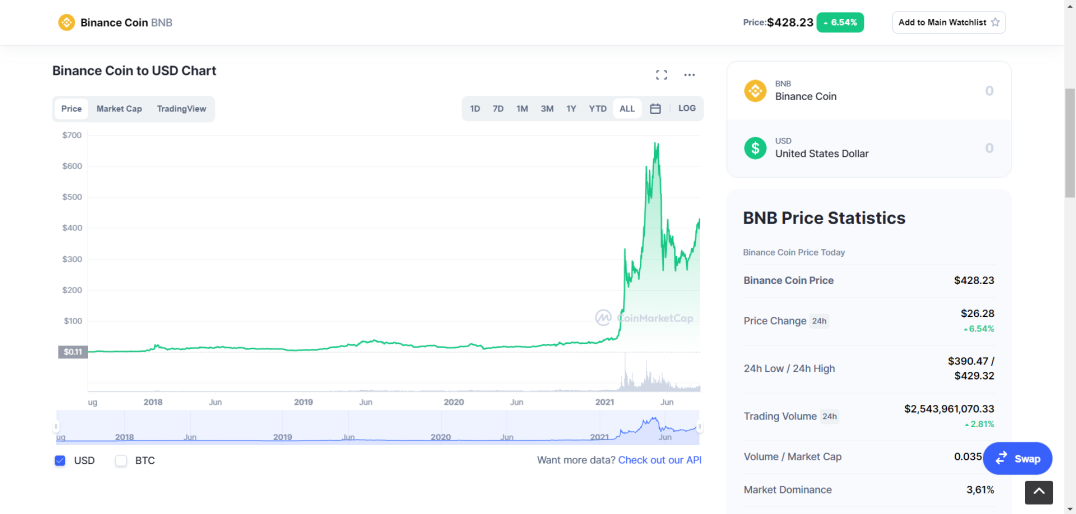This screenshot has width=1076, height=514.
Task: Open the calendar date range picker
Action: (x=655, y=108)
